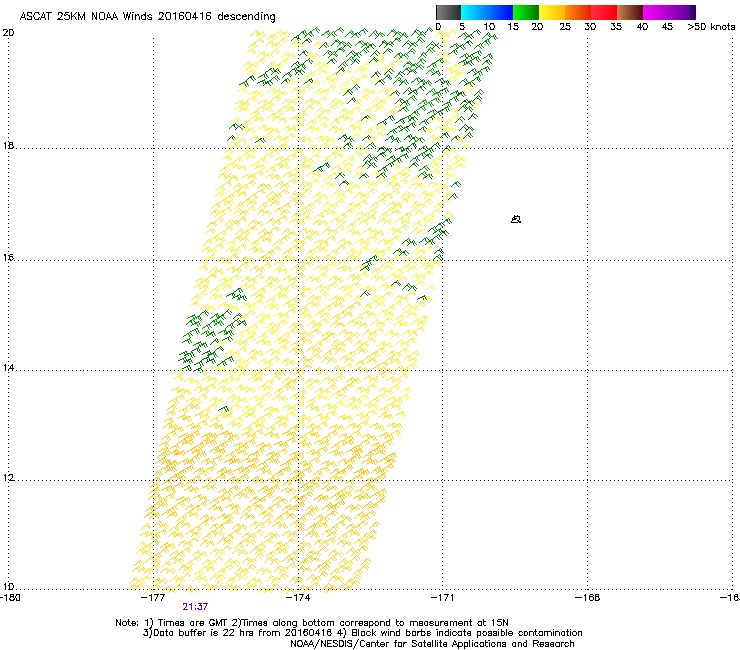
Task: Click the -177 longitude axis label
Action: (153, 598)
